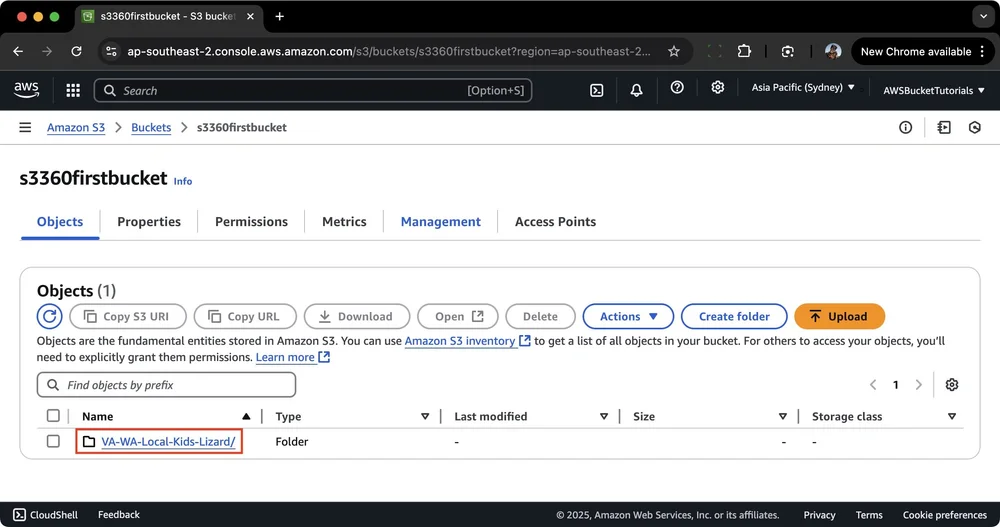1000x527 pixels.
Task: Go back in browser history
Action: 18,51
